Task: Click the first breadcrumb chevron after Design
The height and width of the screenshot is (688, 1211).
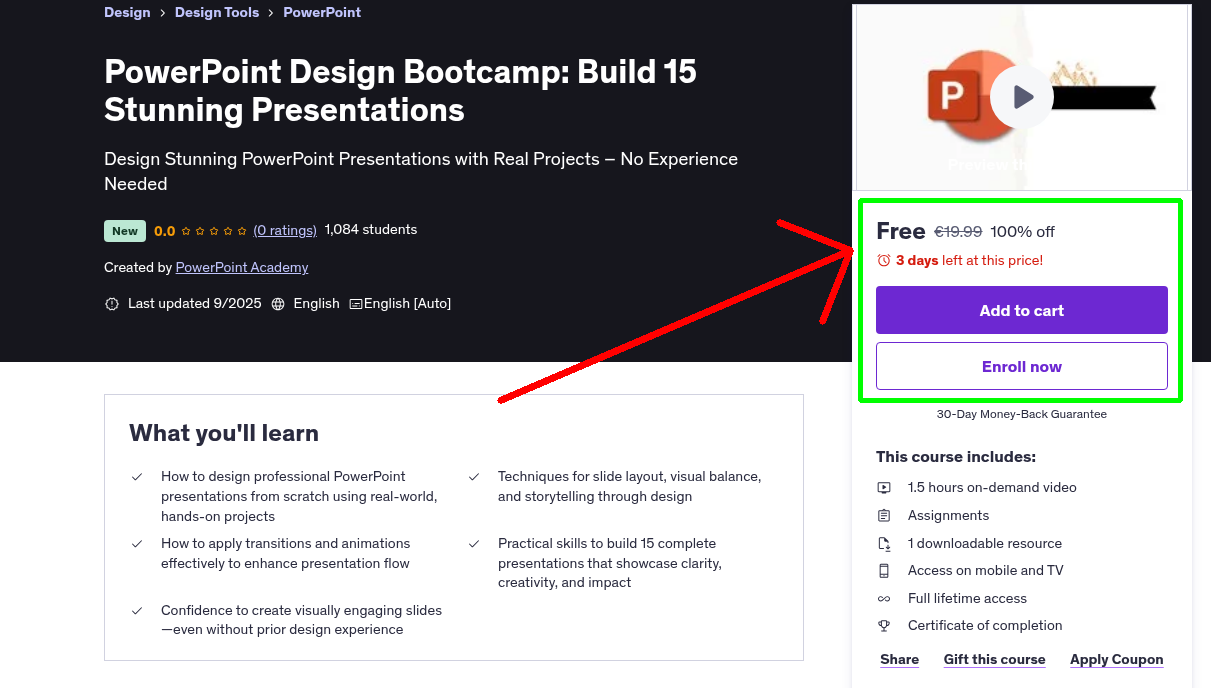Action: pos(163,13)
